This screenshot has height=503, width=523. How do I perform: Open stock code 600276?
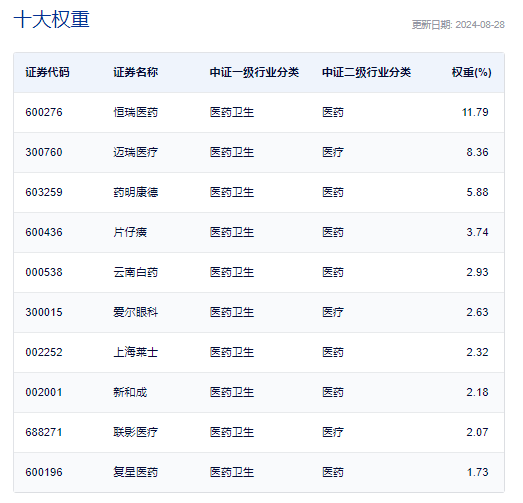pos(44,112)
